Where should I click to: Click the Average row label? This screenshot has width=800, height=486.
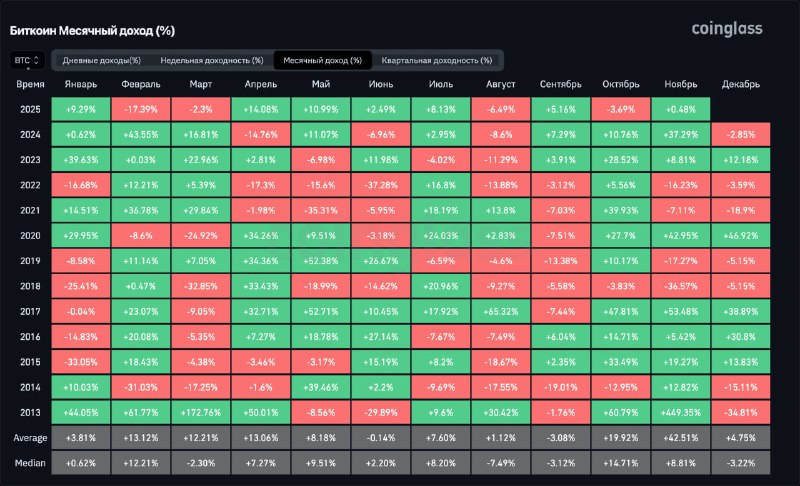point(30,438)
